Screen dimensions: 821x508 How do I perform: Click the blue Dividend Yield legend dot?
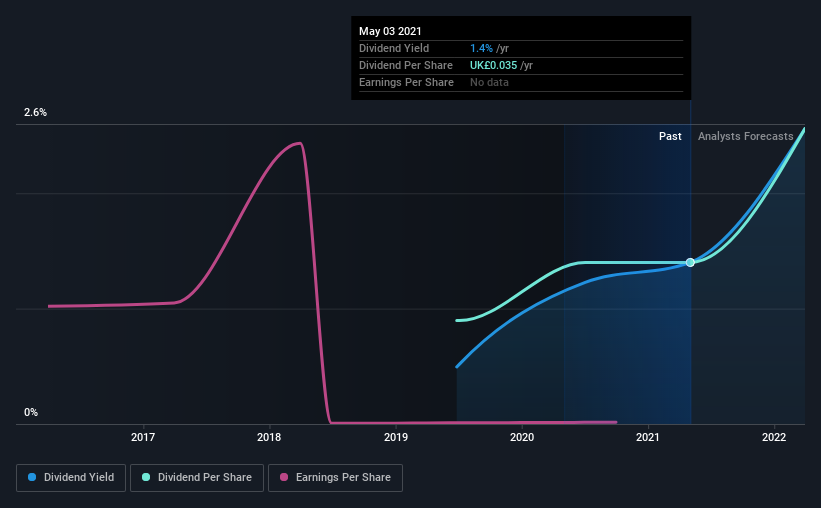point(32,477)
